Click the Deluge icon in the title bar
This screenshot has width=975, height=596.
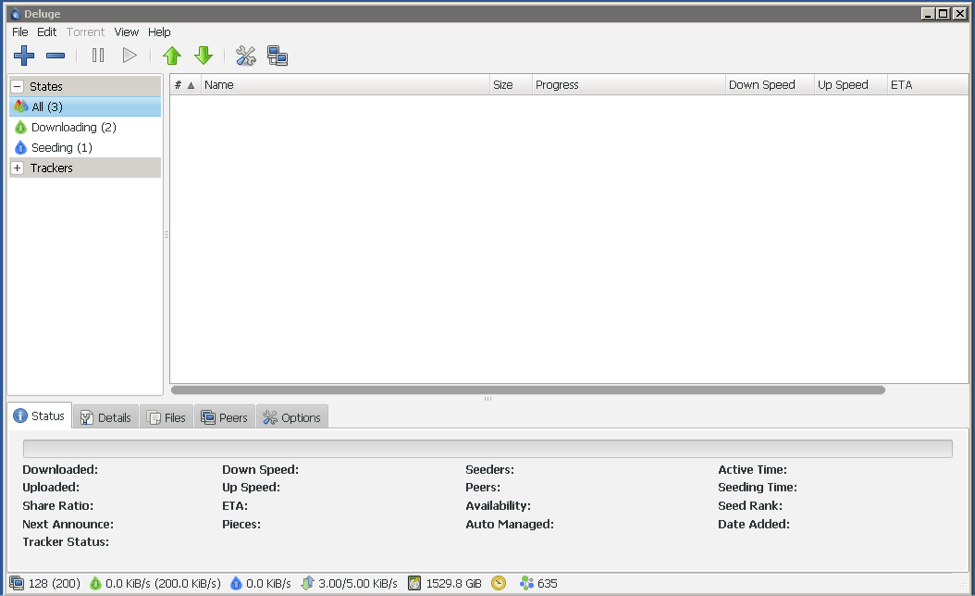[16, 14]
